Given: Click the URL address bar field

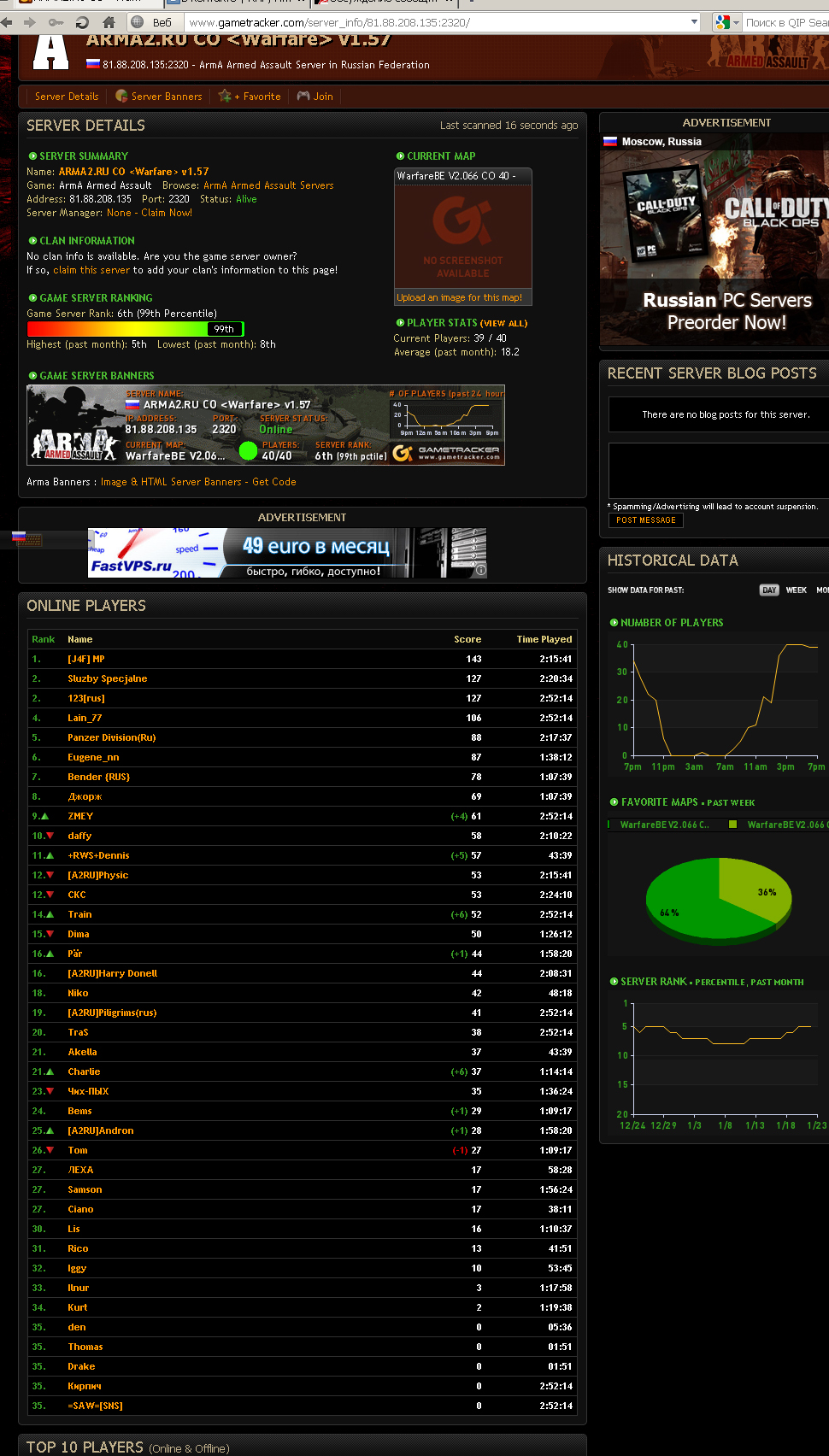Looking at the screenshot, I should (x=436, y=22).
